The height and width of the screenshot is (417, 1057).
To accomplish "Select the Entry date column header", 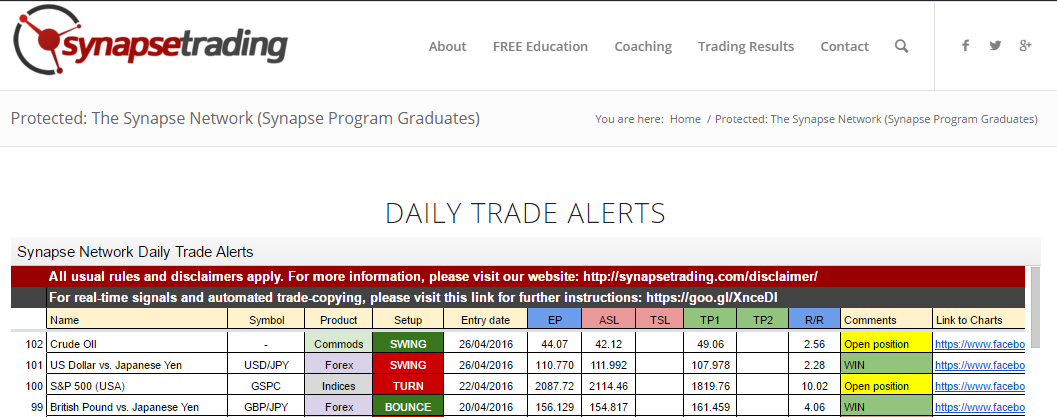I will pyautogui.click(x=485, y=320).
